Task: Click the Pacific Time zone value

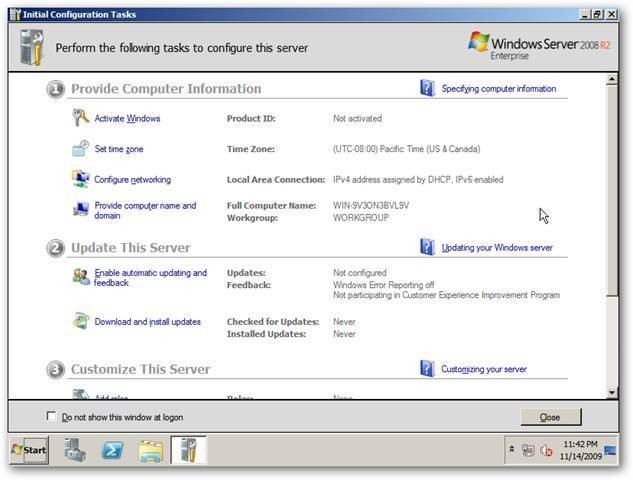Action: tap(407, 149)
